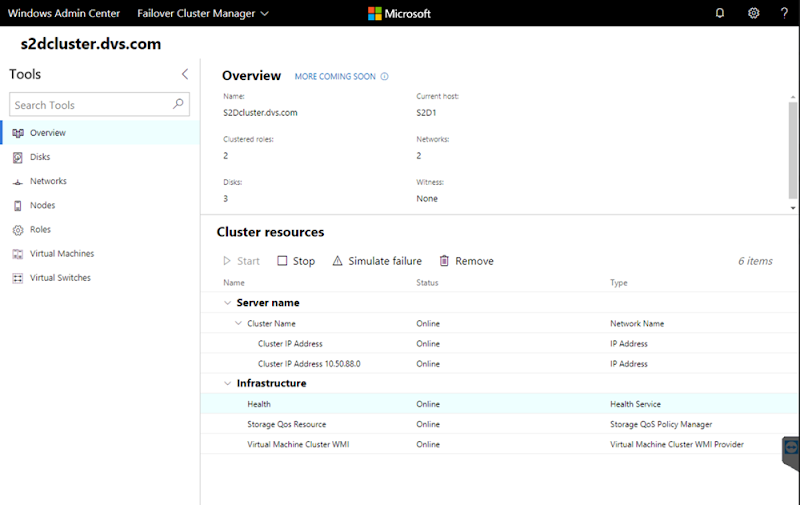Click the S2Dcluster.dvs.com name value

[260, 113]
